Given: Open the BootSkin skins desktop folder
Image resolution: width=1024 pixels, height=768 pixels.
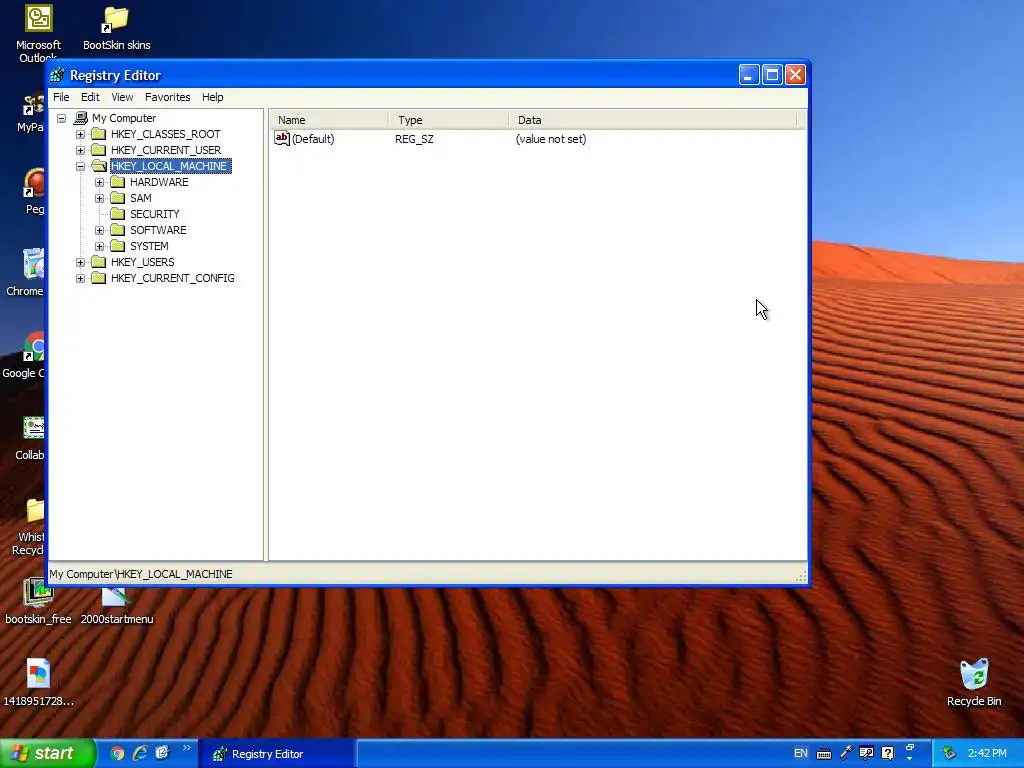Looking at the screenshot, I should pyautogui.click(x=116, y=29).
